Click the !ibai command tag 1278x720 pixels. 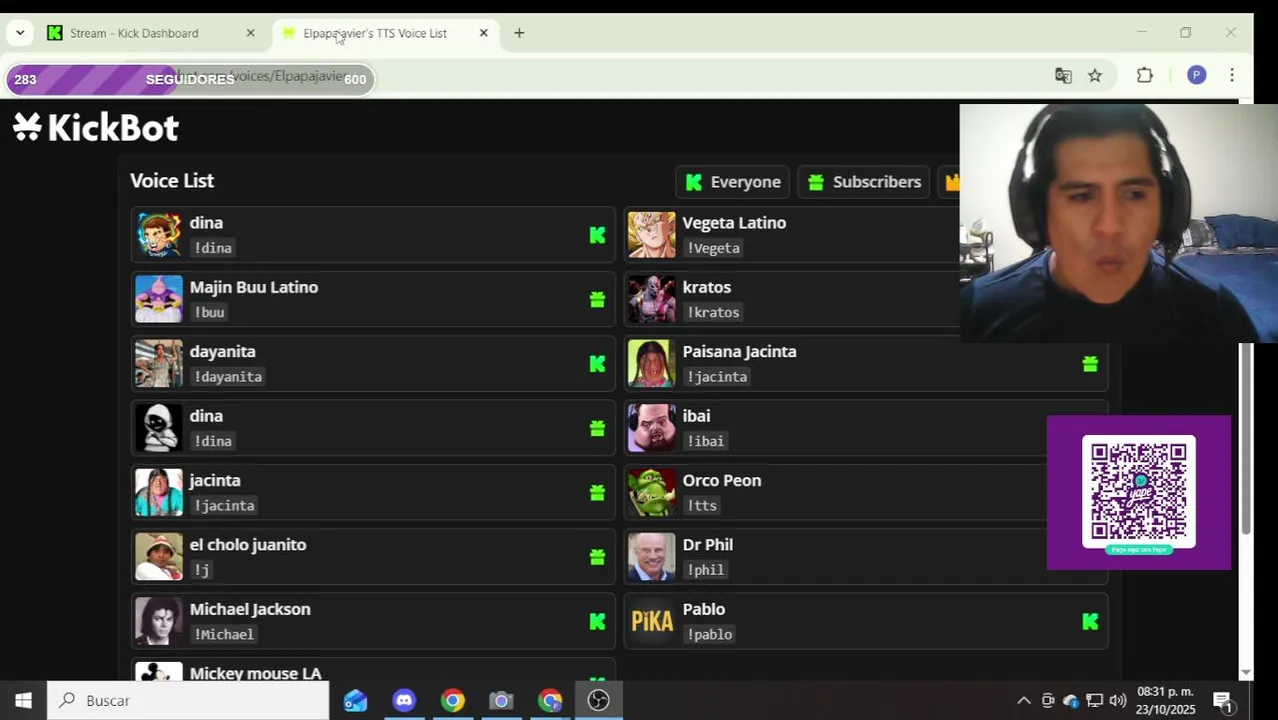click(x=705, y=441)
